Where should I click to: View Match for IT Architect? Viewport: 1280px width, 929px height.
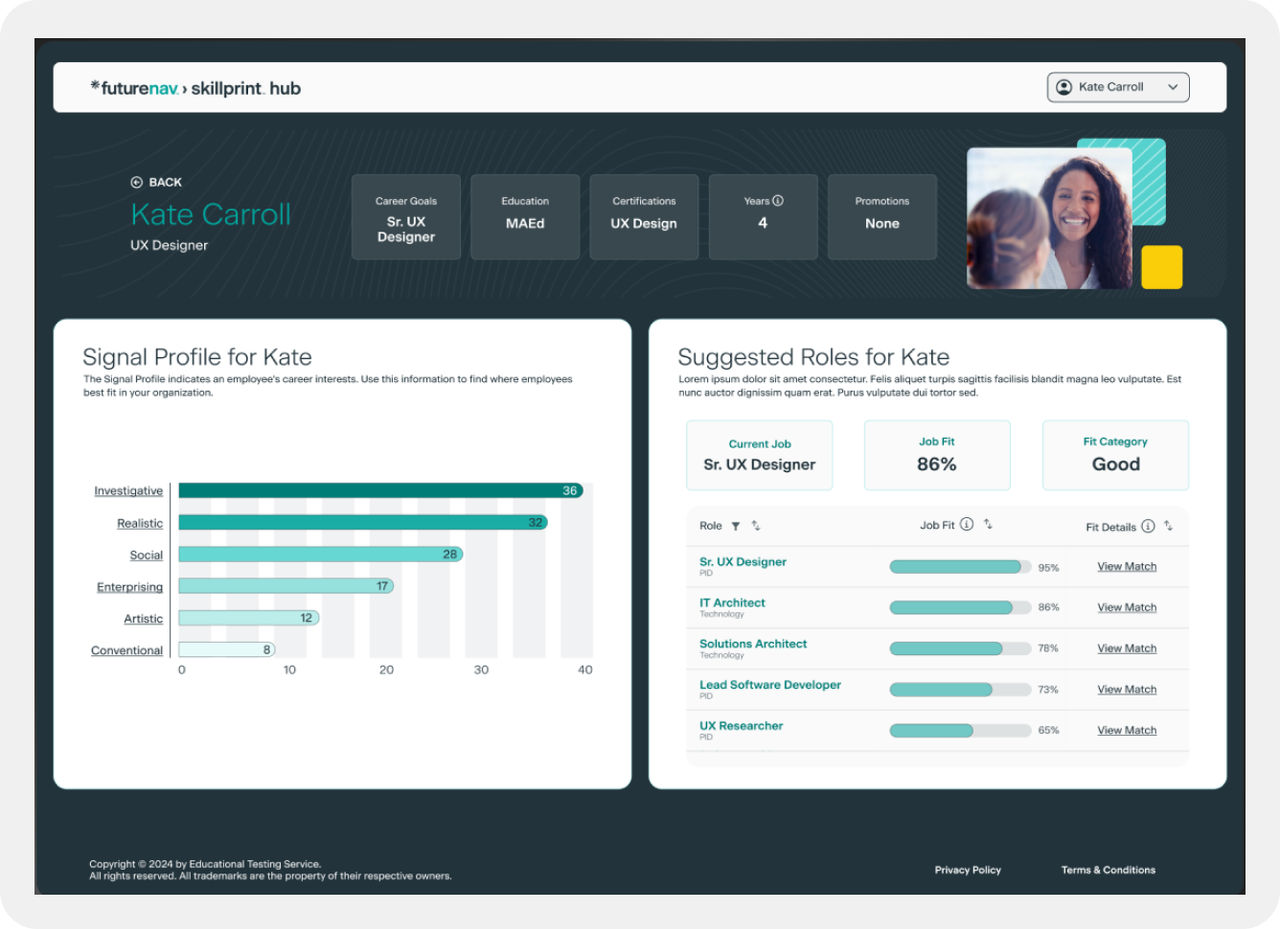pos(1126,608)
